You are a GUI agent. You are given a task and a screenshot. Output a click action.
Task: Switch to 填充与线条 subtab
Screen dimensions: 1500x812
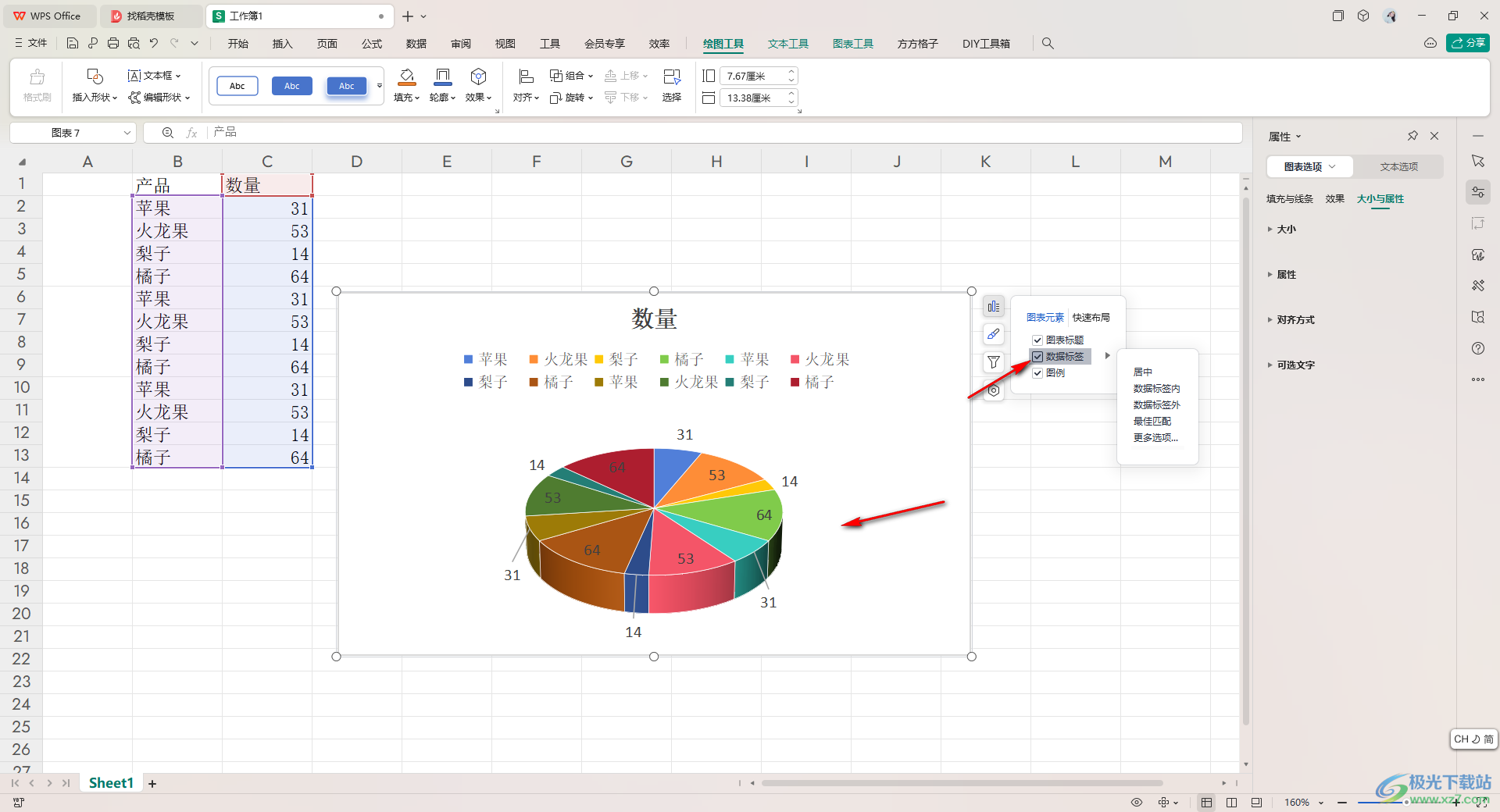point(1290,199)
